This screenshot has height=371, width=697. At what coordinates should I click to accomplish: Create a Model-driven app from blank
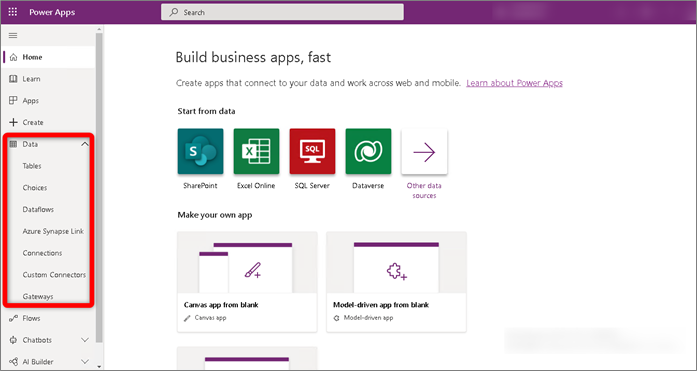point(397,282)
